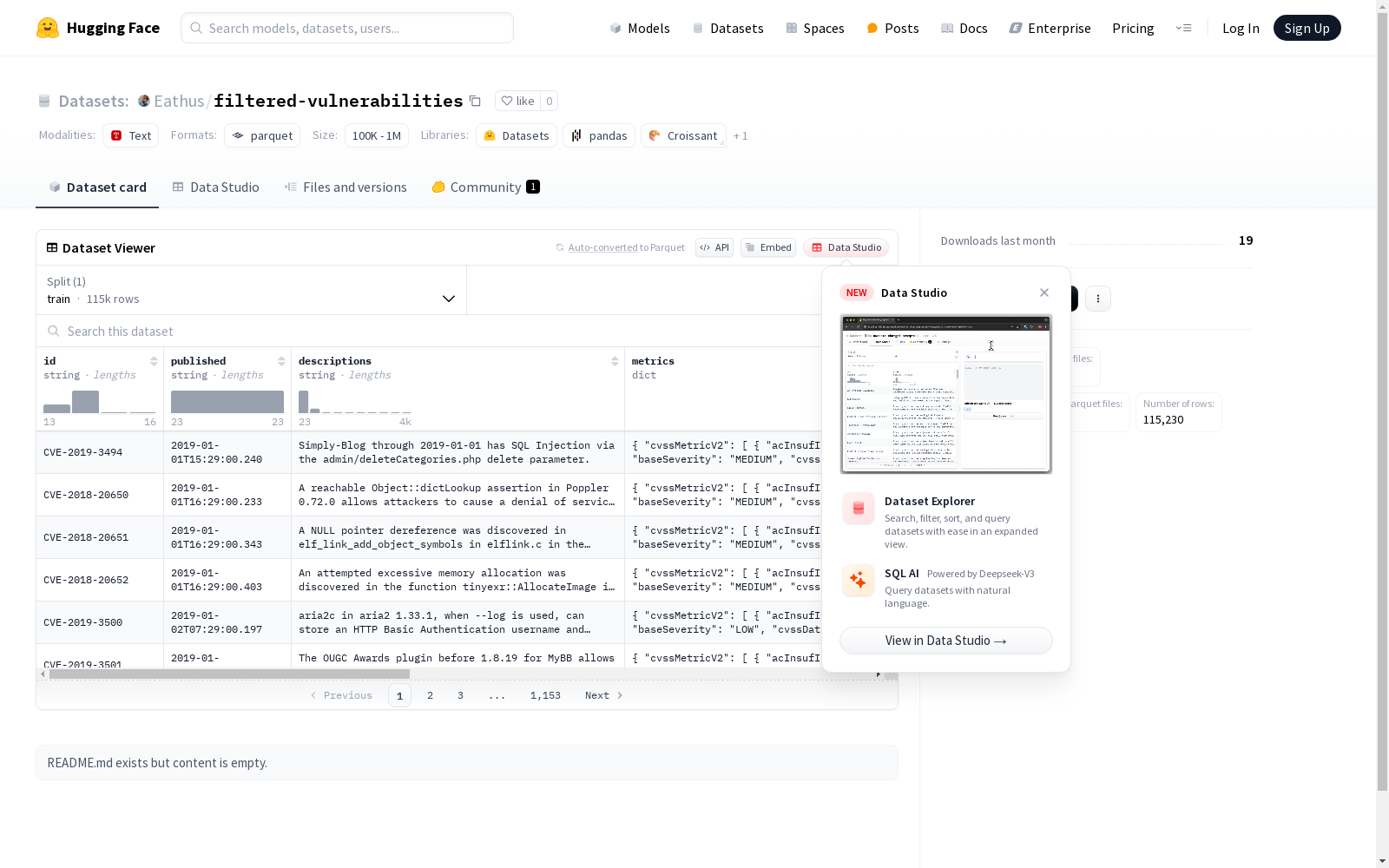
Task: Click the Text modality tag
Action: [x=131, y=135]
